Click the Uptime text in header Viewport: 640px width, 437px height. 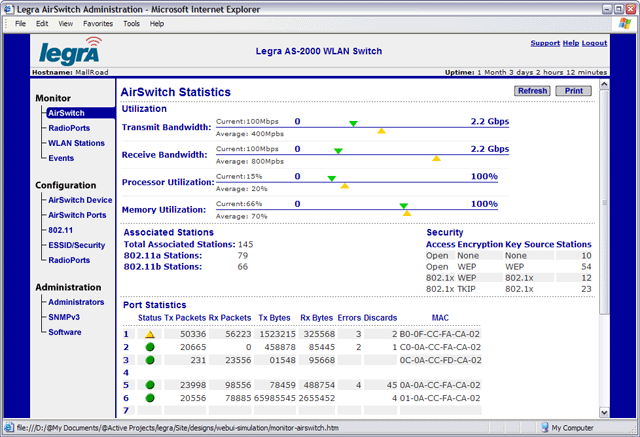[x=526, y=72]
